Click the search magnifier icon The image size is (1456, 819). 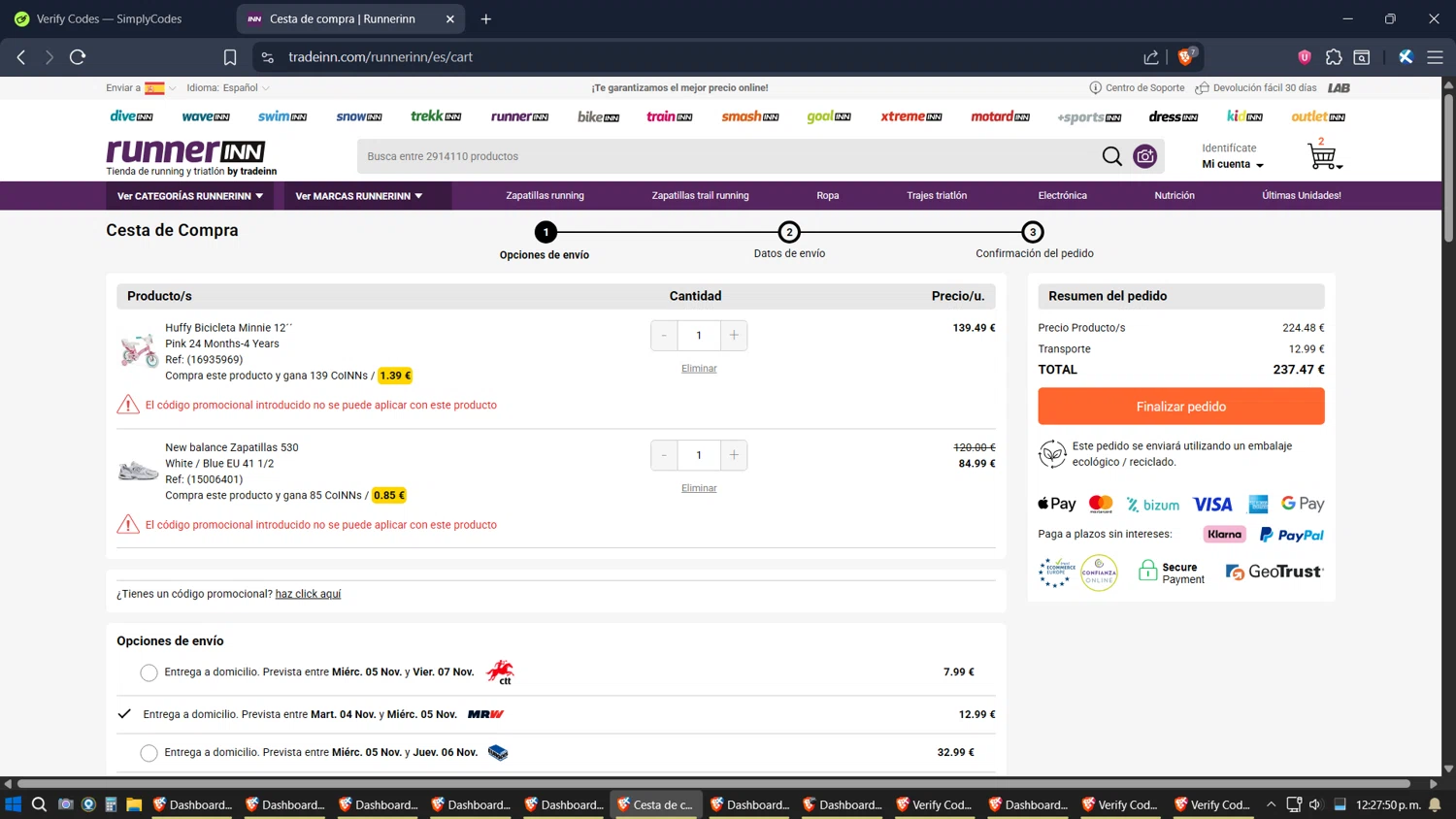pyautogui.click(x=1112, y=156)
